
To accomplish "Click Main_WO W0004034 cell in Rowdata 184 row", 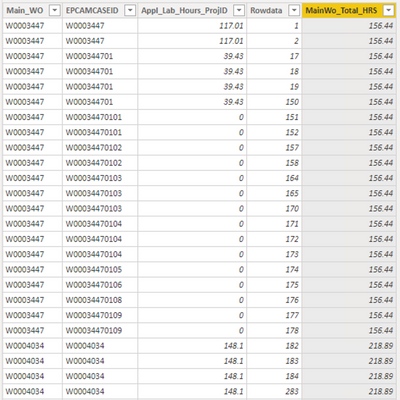I will pos(33,376).
